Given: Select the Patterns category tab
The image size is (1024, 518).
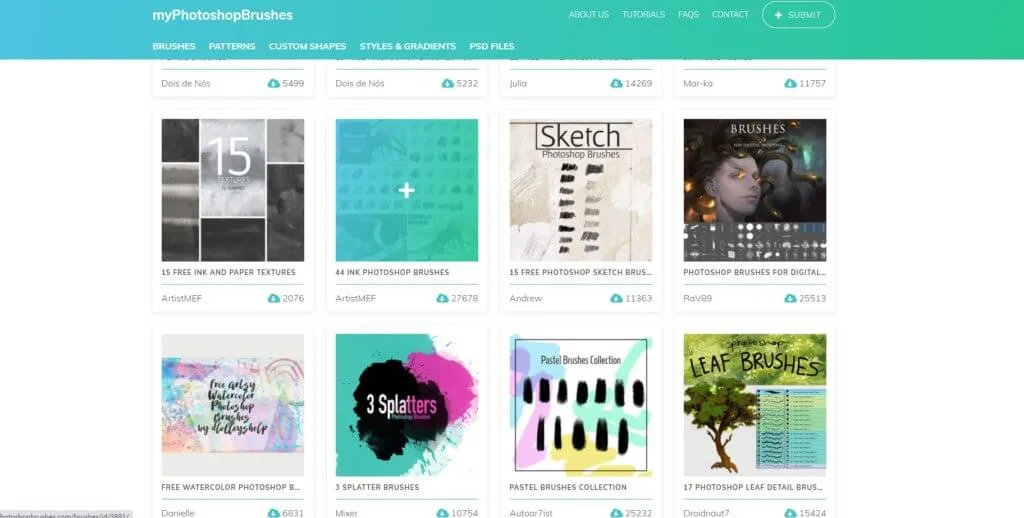Looking at the screenshot, I should pos(232,46).
